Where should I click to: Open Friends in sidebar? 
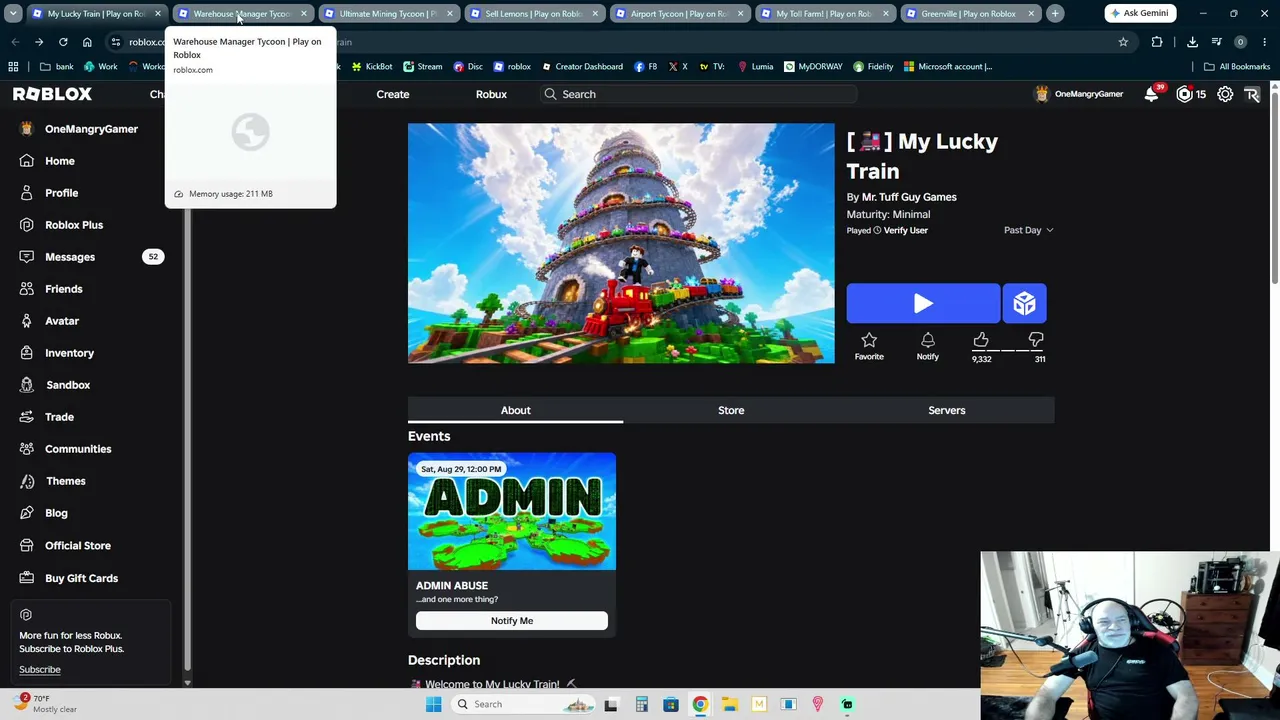pyautogui.click(x=63, y=289)
